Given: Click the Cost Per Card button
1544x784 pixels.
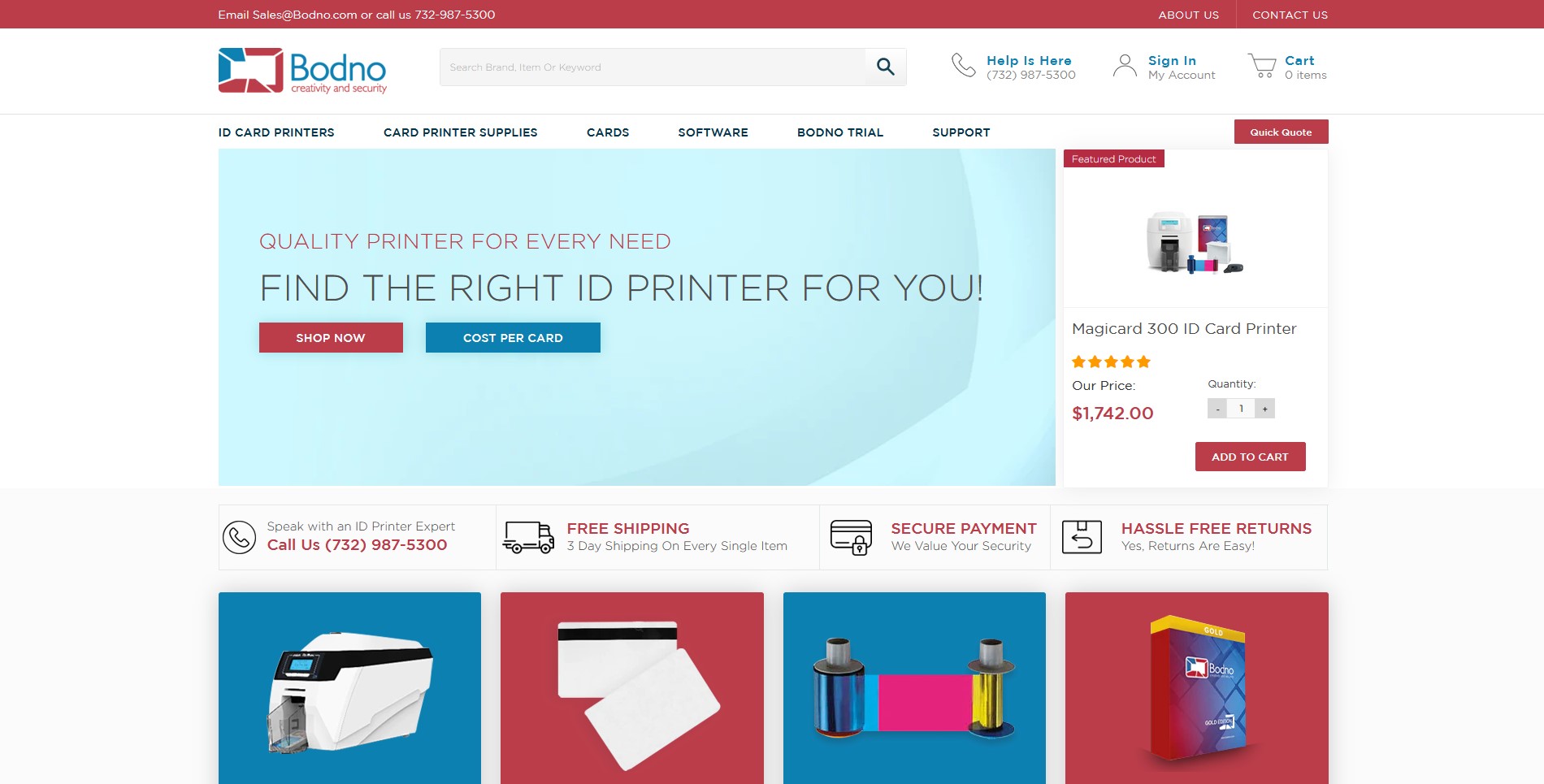Looking at the screenshot, I should tap(513, 337).
